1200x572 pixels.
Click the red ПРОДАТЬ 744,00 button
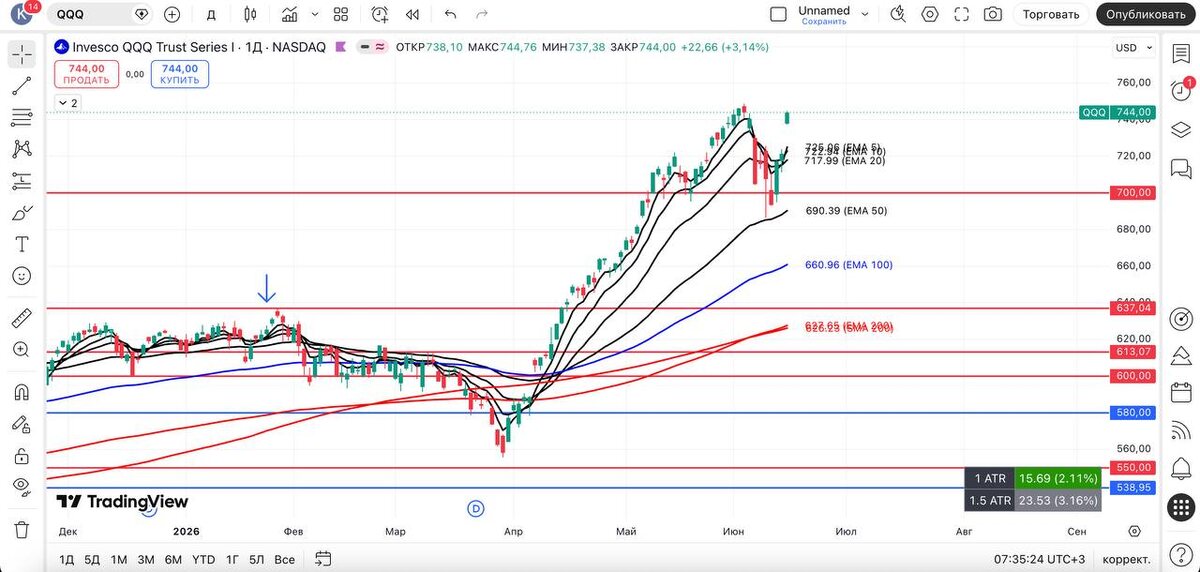point(86,74)
